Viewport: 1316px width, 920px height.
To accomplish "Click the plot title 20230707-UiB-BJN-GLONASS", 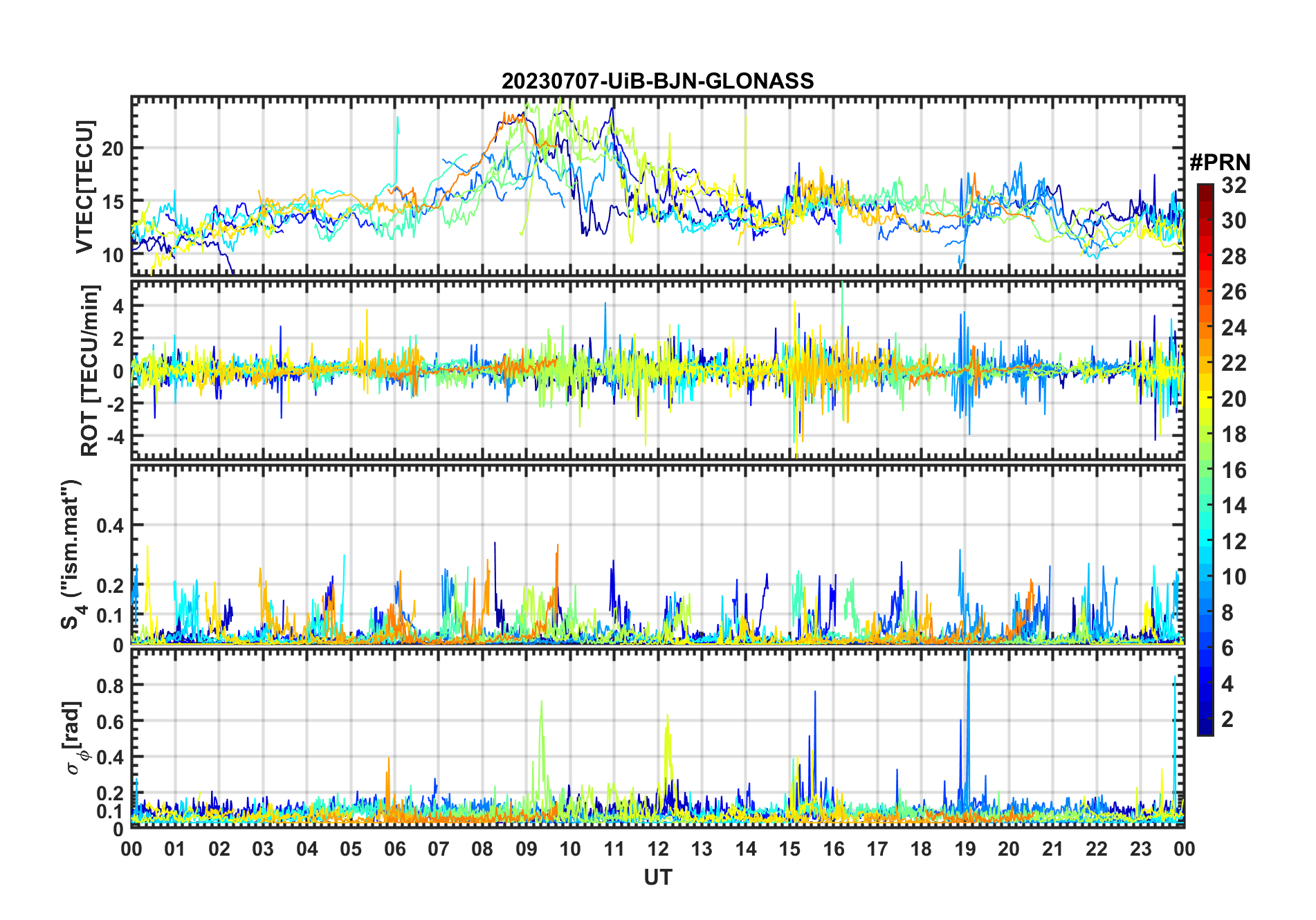I will pos(657,81).
